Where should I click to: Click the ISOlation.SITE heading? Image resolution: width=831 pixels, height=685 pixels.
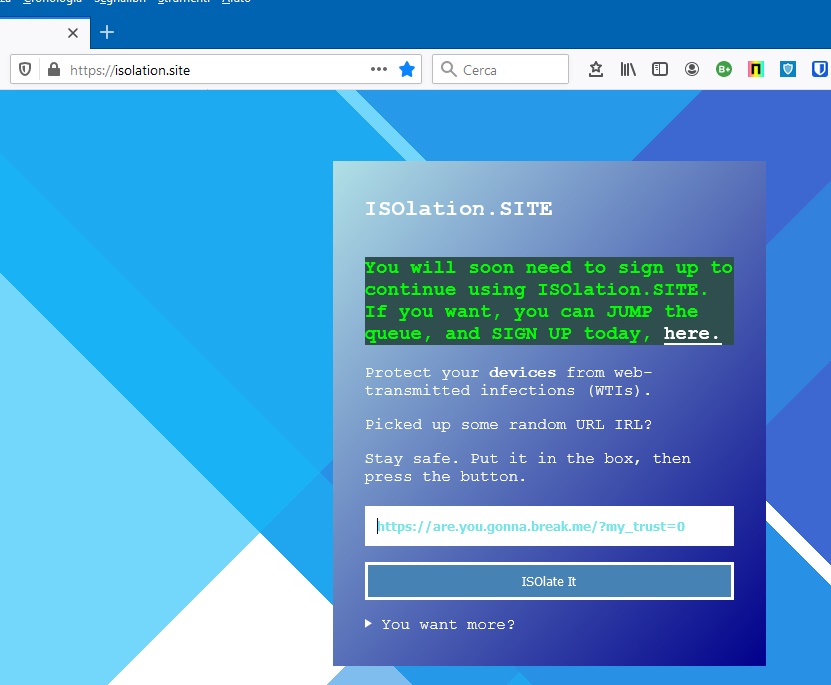click(x=458, y=209)
